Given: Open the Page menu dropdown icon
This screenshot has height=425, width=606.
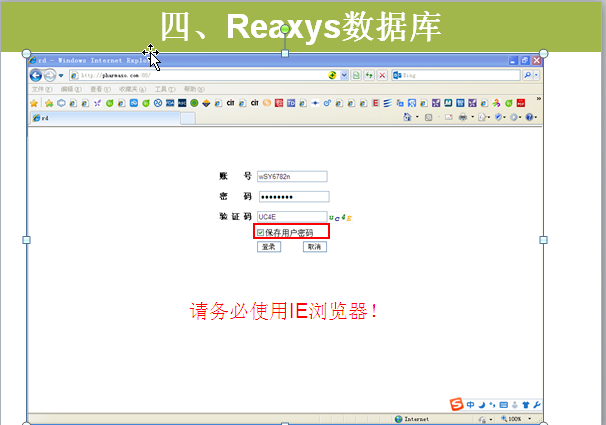Looking at the screenshot, I should click(483, 117).
